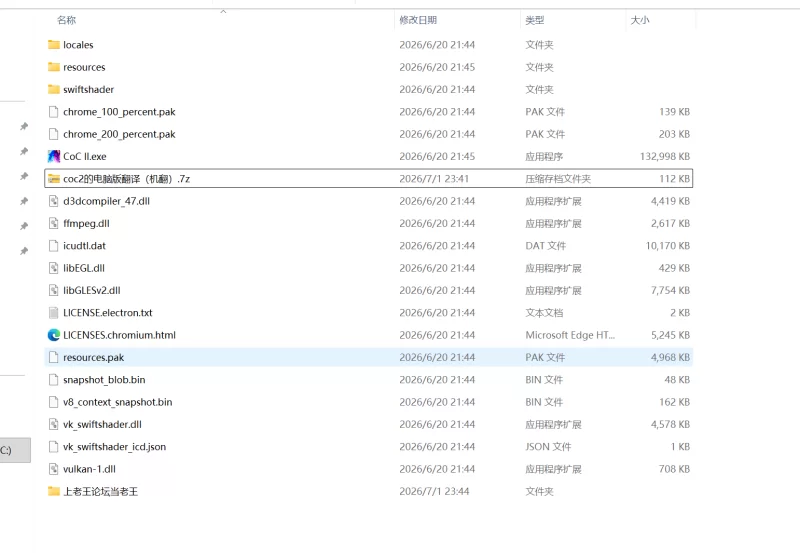Screen dimensions: 800x553
Task: Select the resources folder name
Action: [84, 67]
